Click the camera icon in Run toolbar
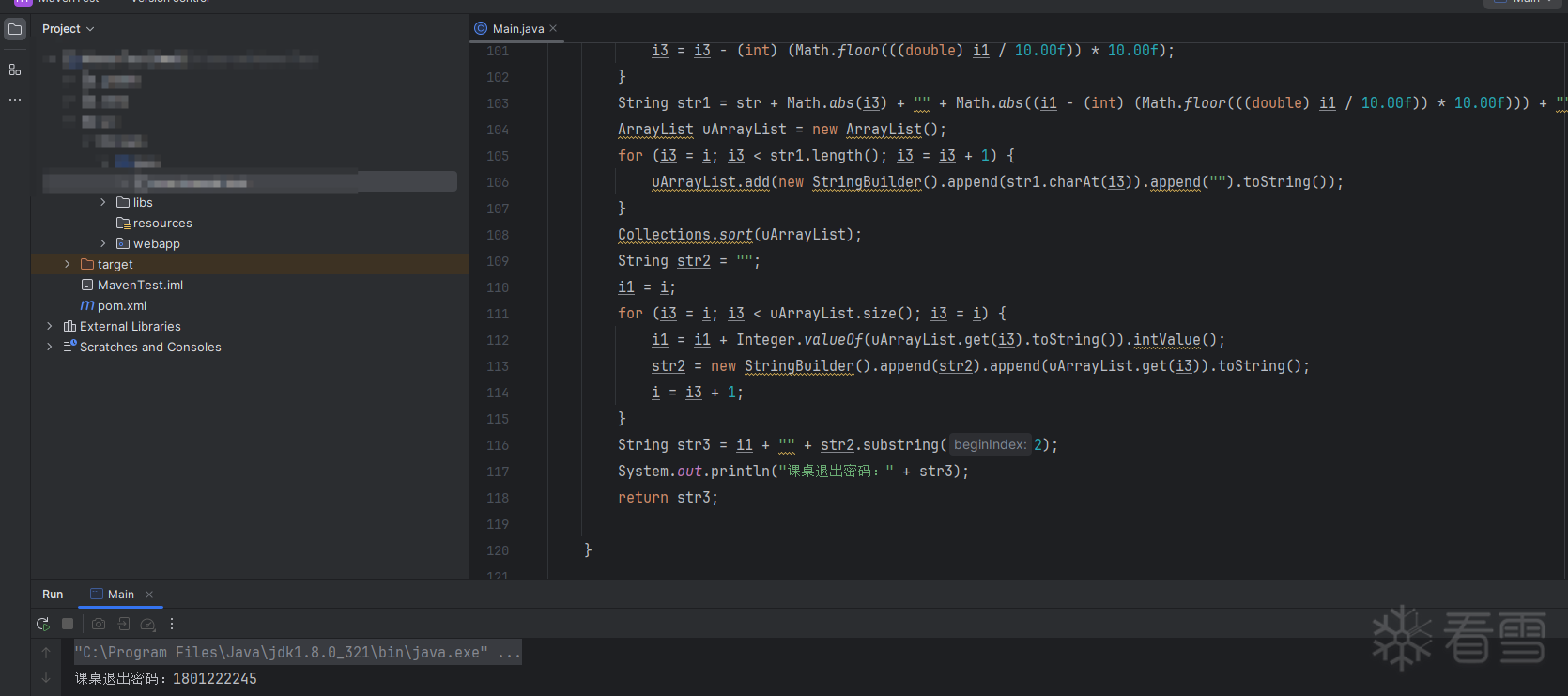Screen dimensions: 1568x696 point(99,624)
